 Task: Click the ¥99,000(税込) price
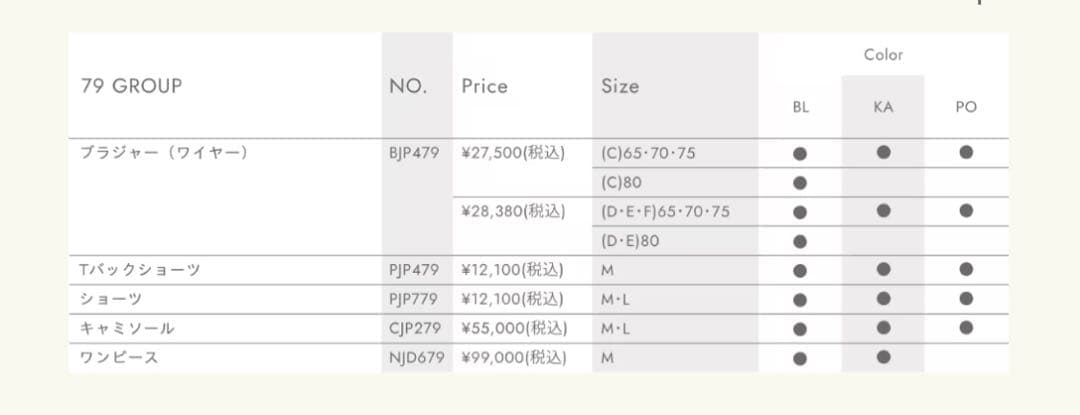513,357
